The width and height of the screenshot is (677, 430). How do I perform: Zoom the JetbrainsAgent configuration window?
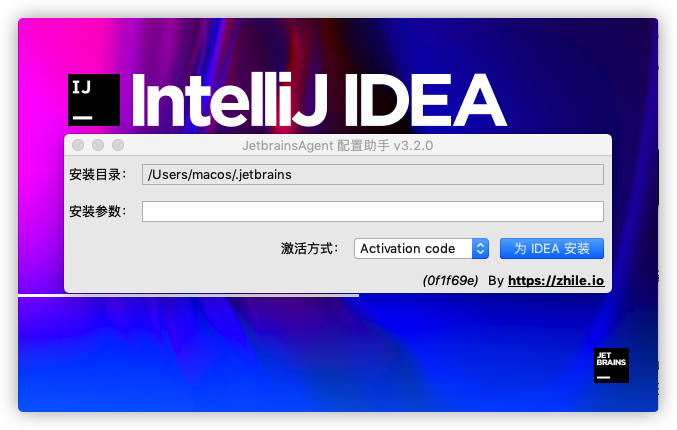(117, 146)
